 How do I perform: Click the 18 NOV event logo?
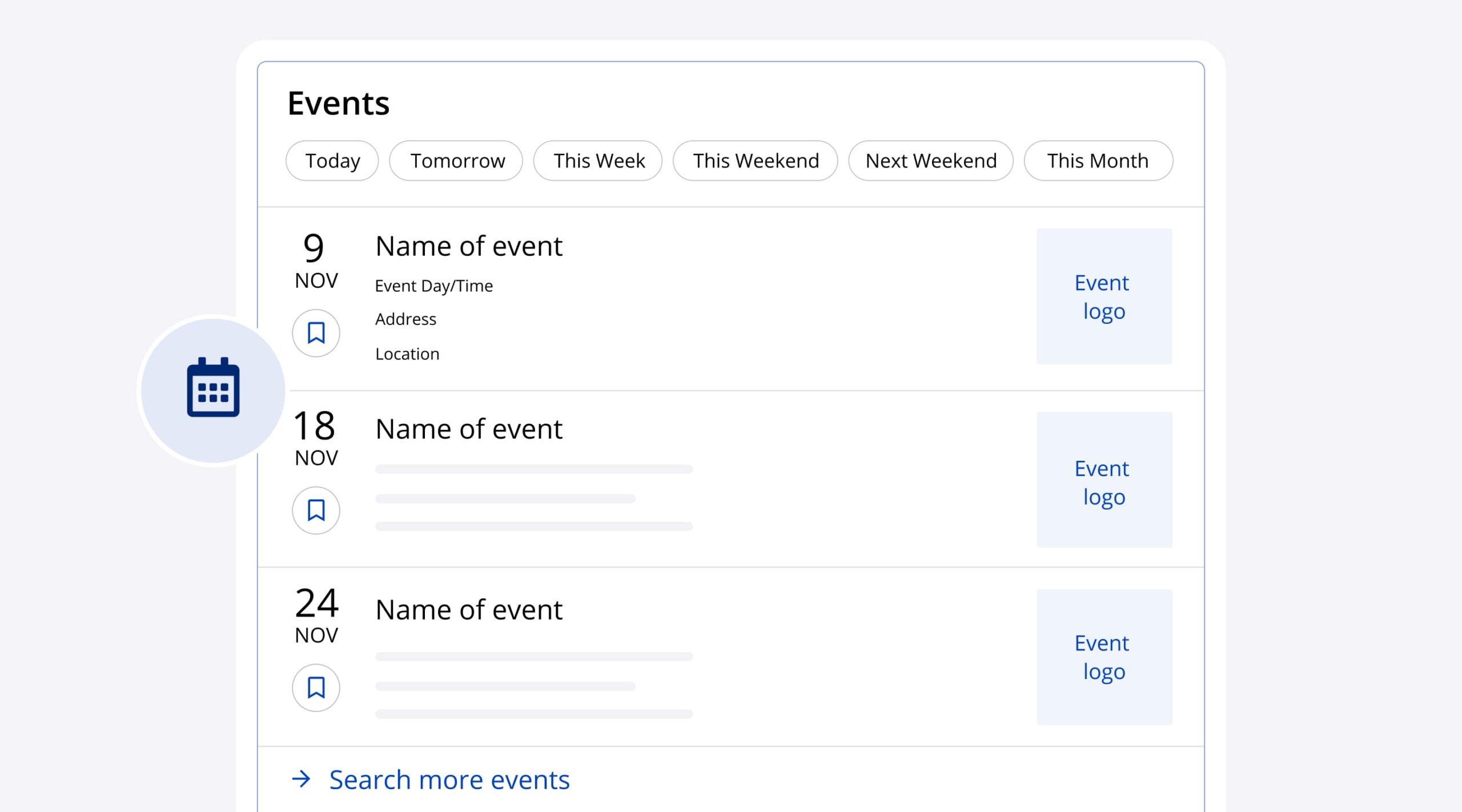point(1104,480)
